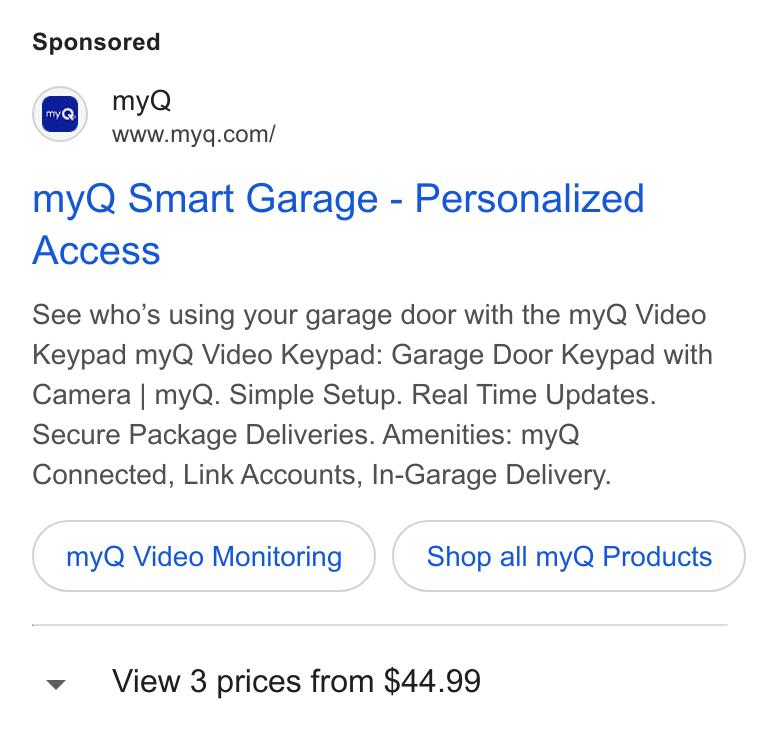Image resolution: width=760 pixels, height=742 pixels.
Task: Select the Shop all myQ Products chip
Action: (569, 556)
